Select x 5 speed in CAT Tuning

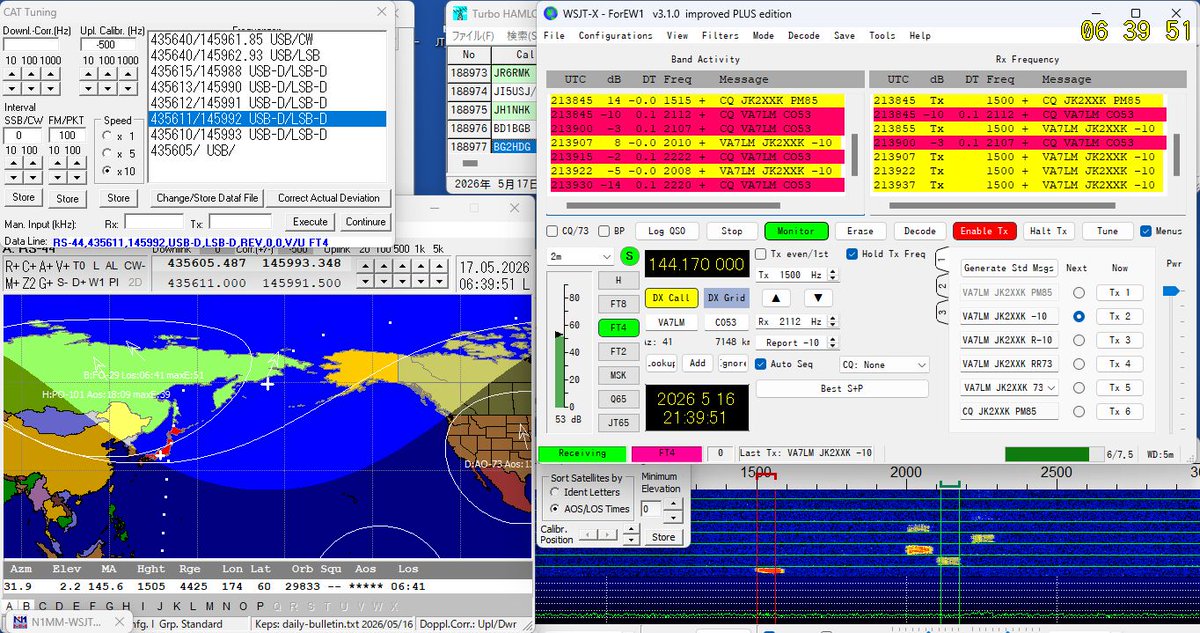click(109, 153)
